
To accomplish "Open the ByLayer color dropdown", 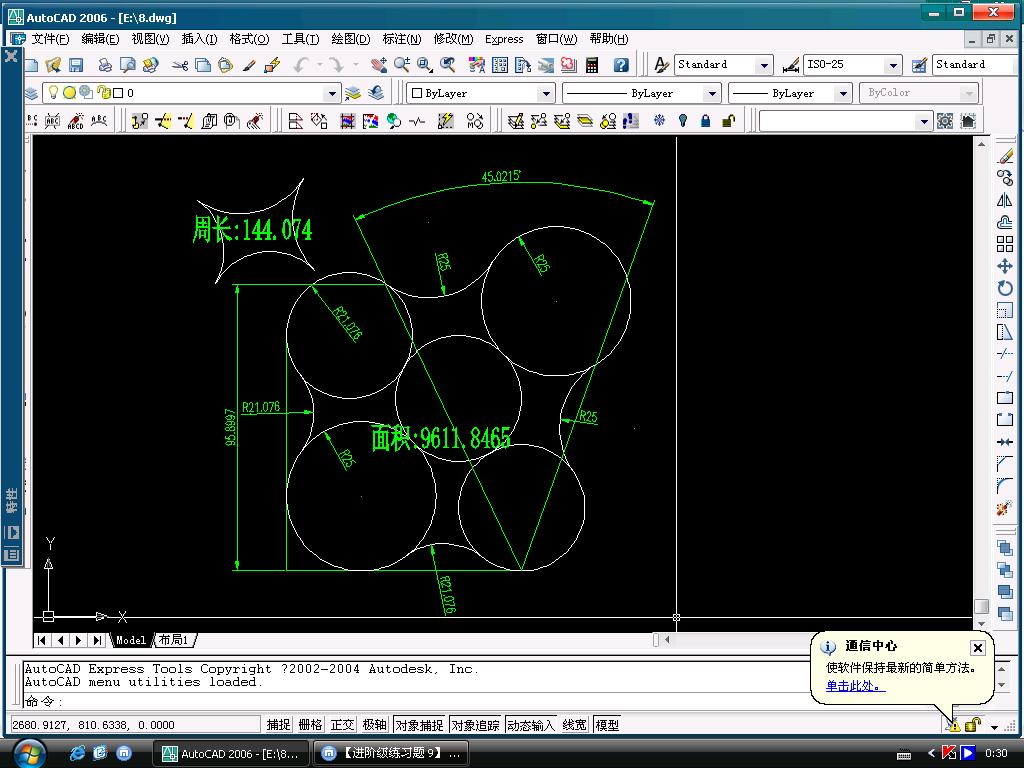I will point(546,93).
